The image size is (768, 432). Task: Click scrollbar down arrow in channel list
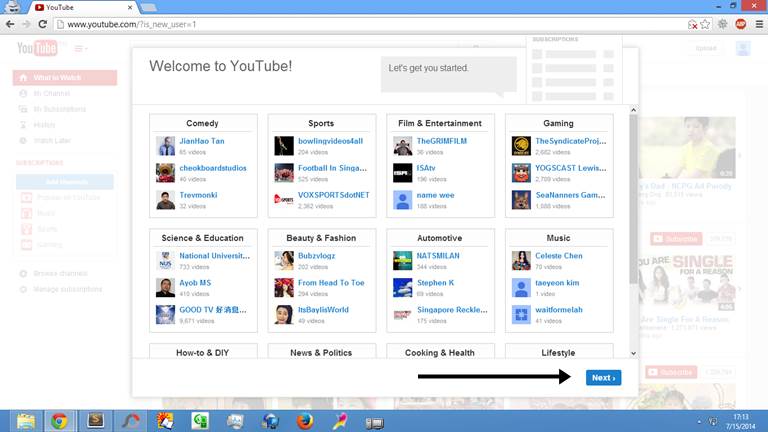tap(633, 353)
